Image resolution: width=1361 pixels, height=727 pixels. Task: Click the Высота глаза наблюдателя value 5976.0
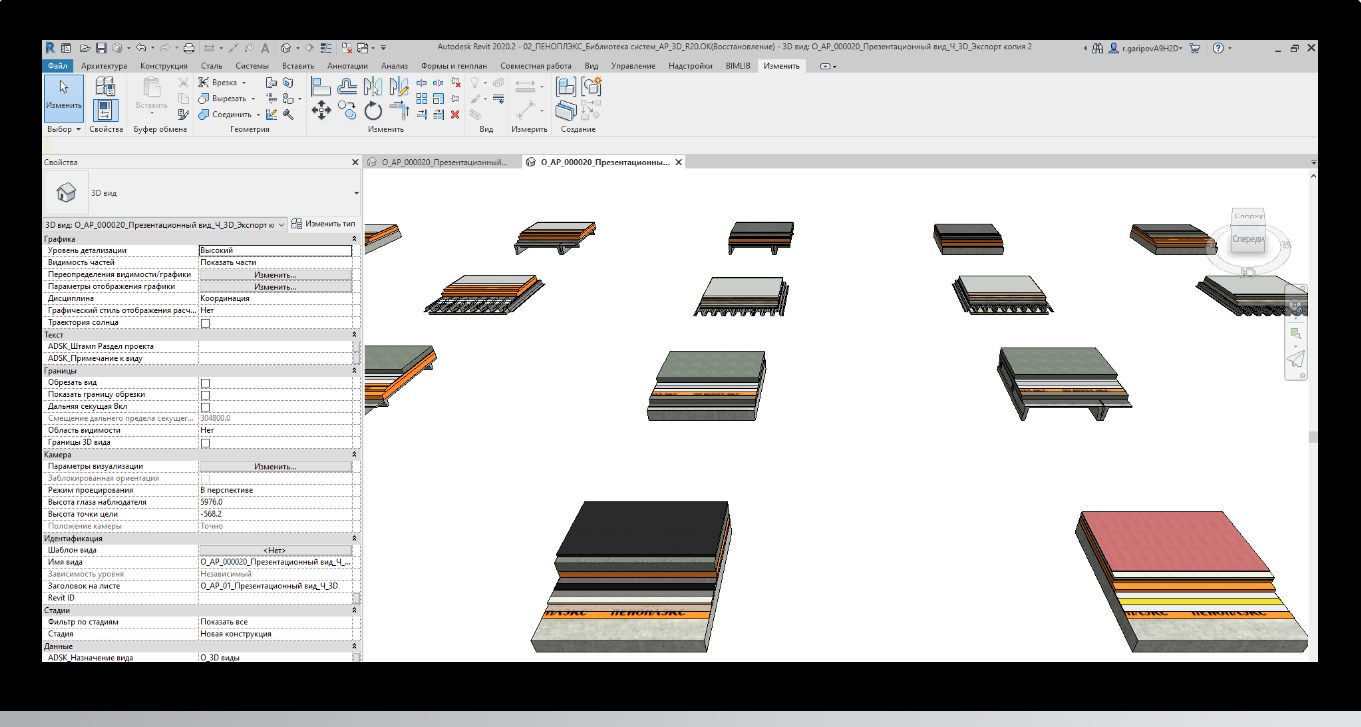click(x=275, y=502)
